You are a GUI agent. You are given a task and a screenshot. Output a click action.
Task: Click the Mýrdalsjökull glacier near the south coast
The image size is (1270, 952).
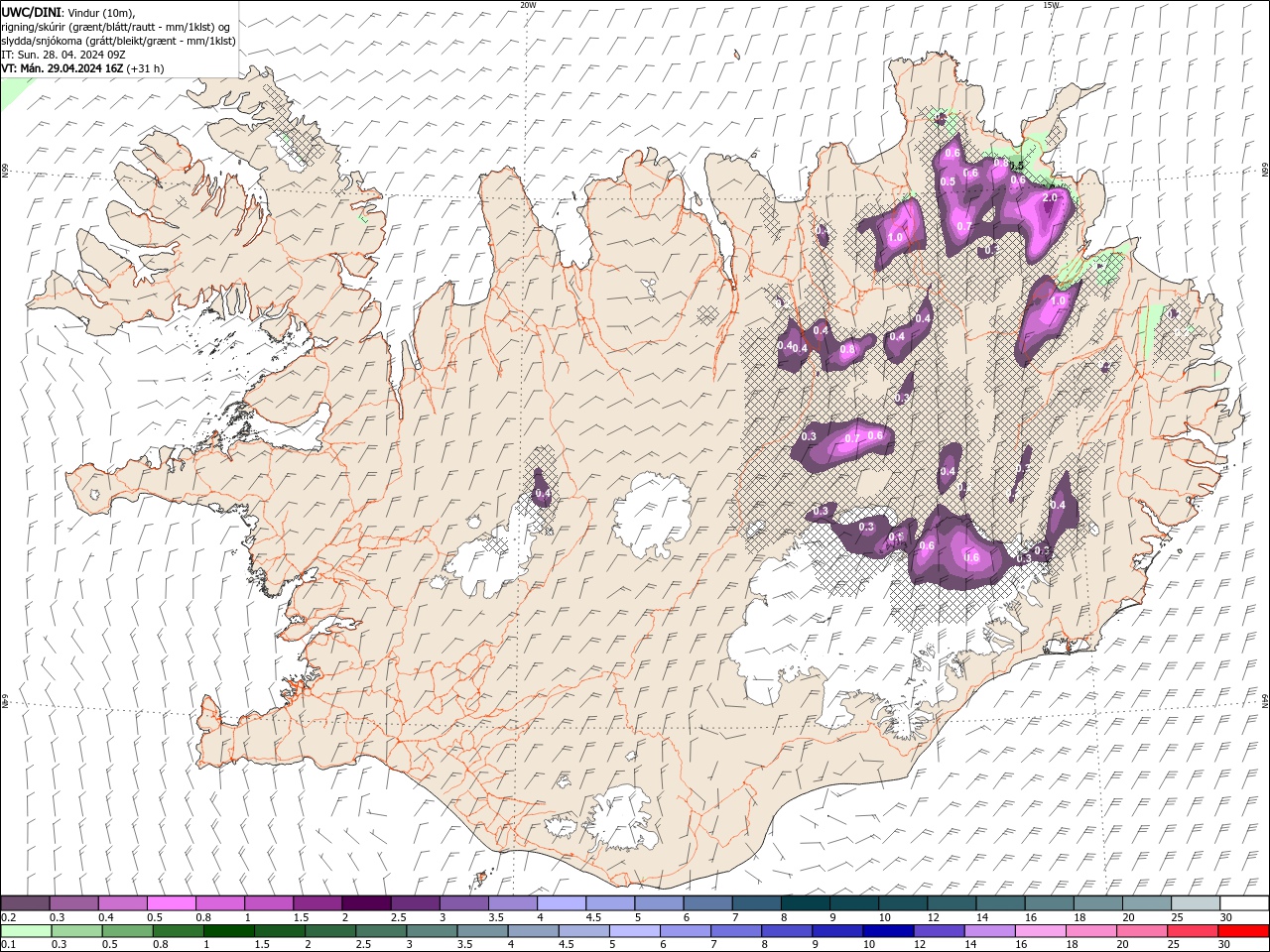622,820
